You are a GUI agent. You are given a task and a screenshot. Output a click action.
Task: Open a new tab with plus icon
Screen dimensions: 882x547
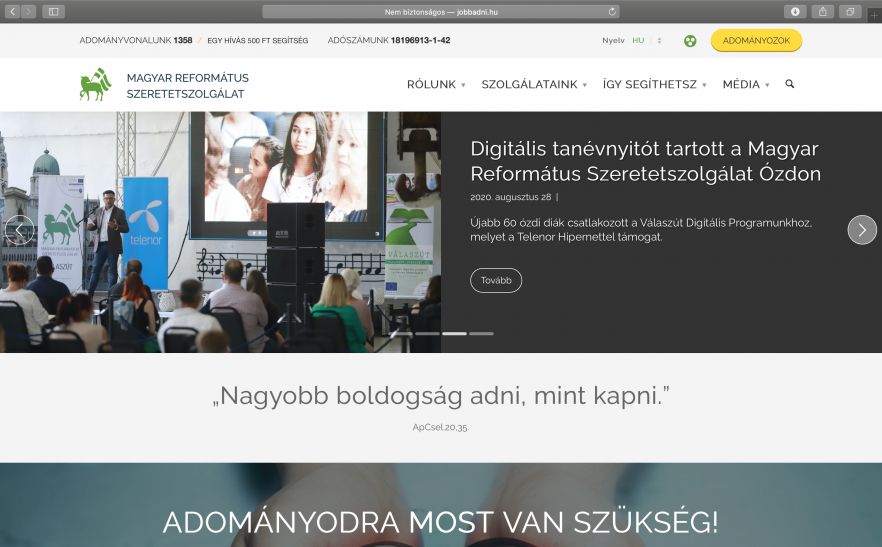[874, 16]
